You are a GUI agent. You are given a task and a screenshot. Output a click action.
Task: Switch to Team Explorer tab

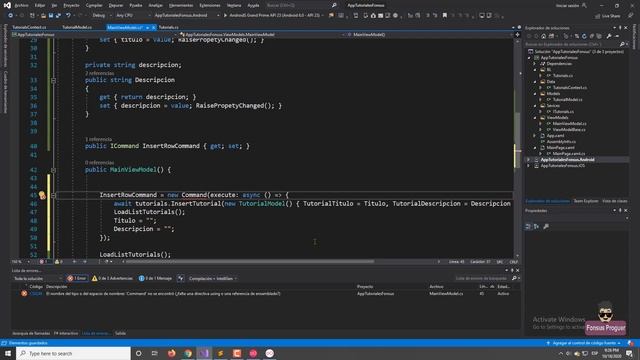pos(586,201)
